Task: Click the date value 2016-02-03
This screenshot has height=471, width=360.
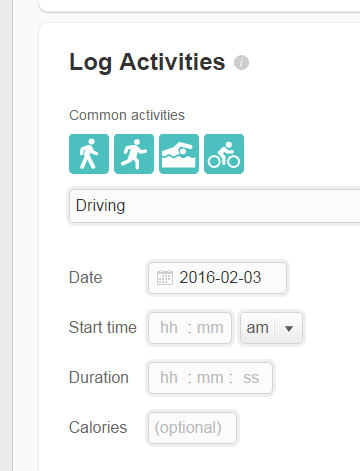Action: [220, 277]
